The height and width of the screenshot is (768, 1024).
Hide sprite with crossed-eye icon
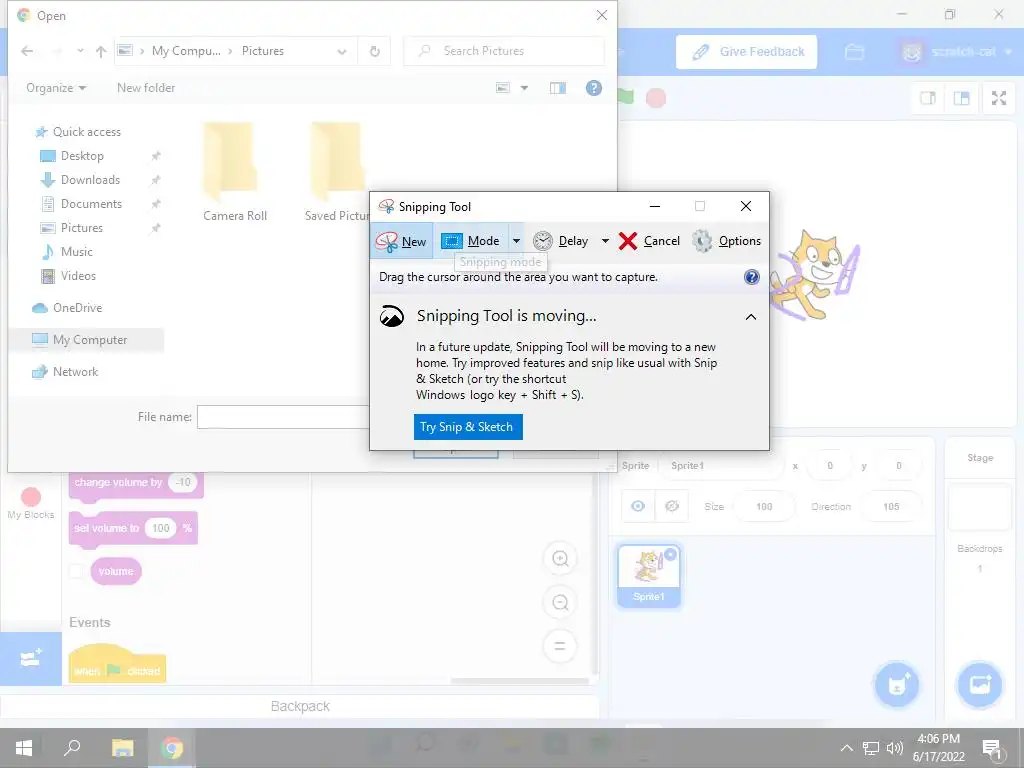671,507
